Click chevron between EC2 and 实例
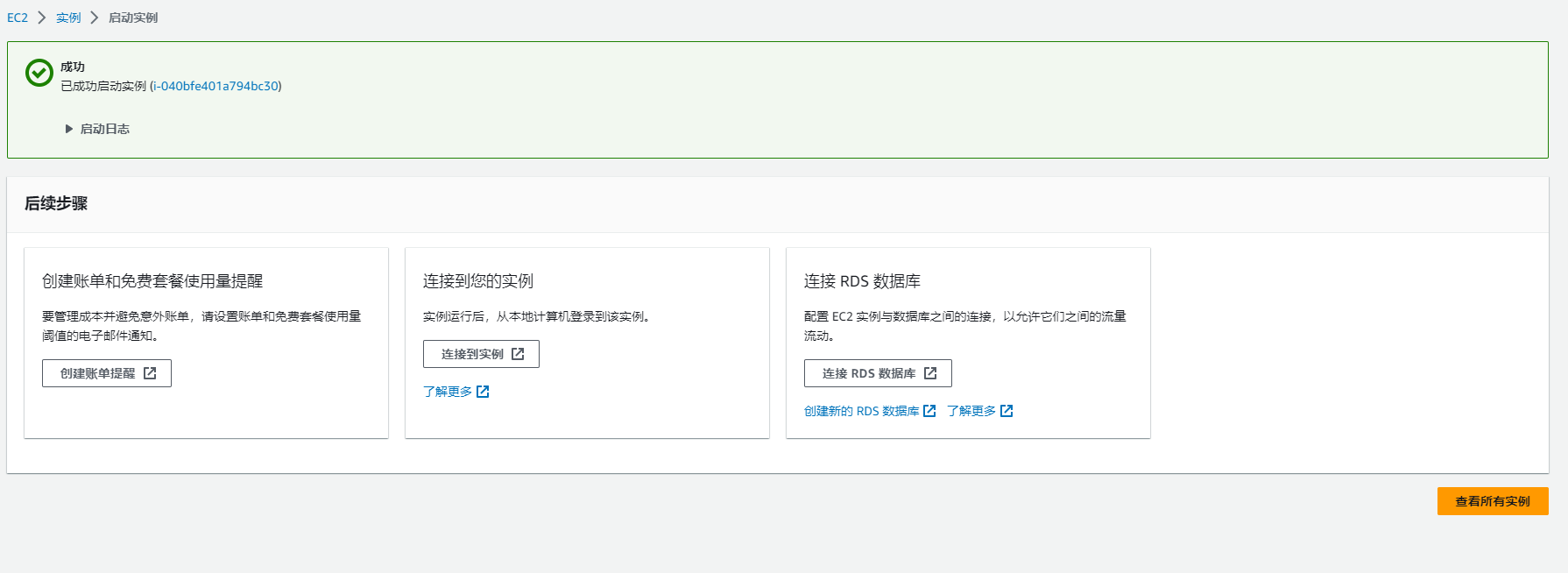Viewport: 1568px width, 573px height. pos(42,18)
